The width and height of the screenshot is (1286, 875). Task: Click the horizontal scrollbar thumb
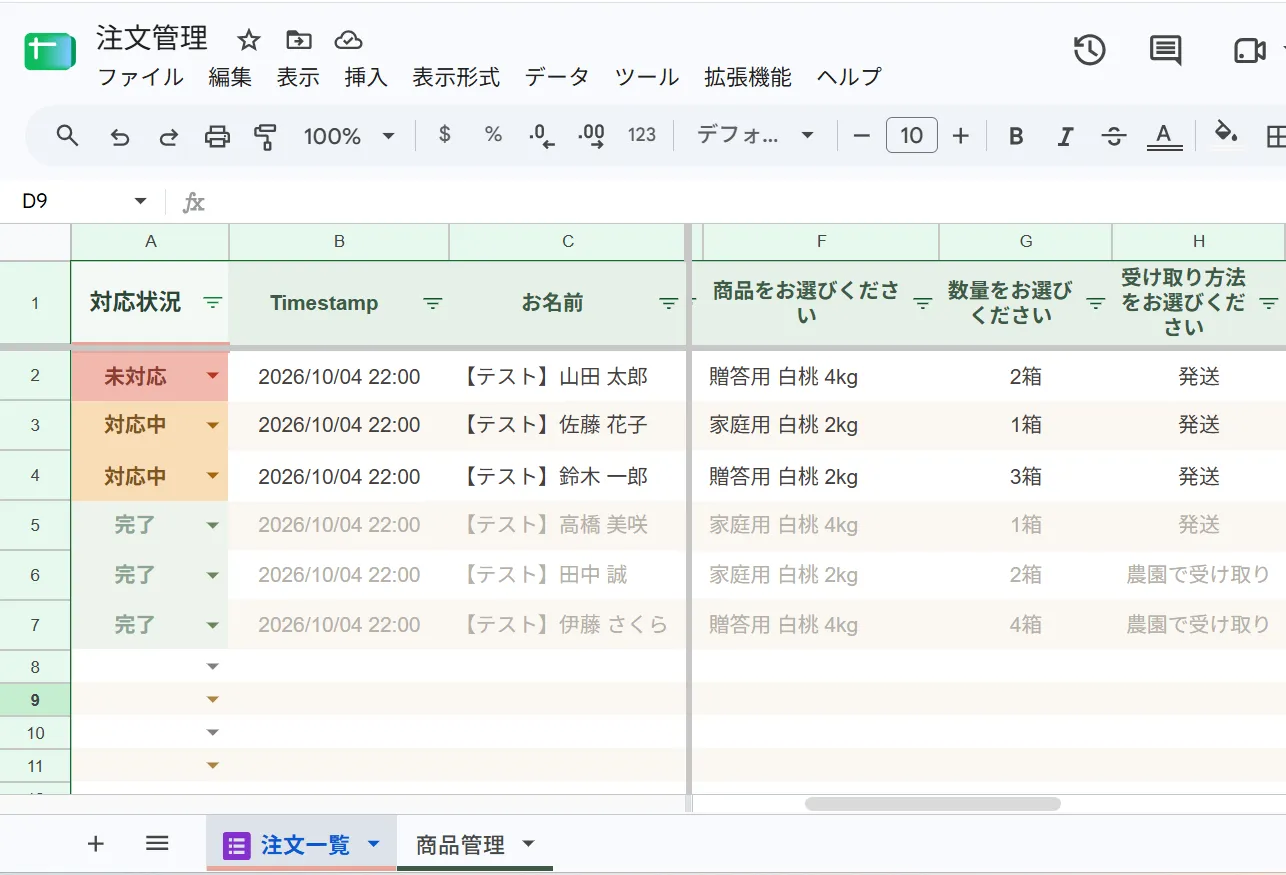coord(932,803)
